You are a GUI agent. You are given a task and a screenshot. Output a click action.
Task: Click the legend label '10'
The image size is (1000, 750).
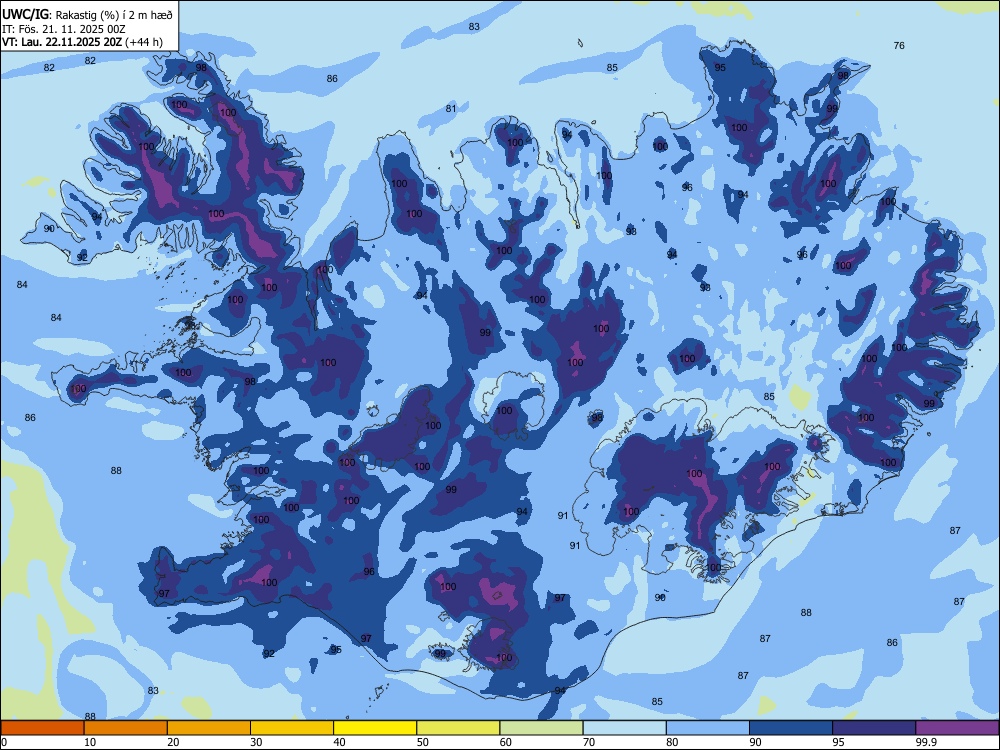click(x=90, y=742)
